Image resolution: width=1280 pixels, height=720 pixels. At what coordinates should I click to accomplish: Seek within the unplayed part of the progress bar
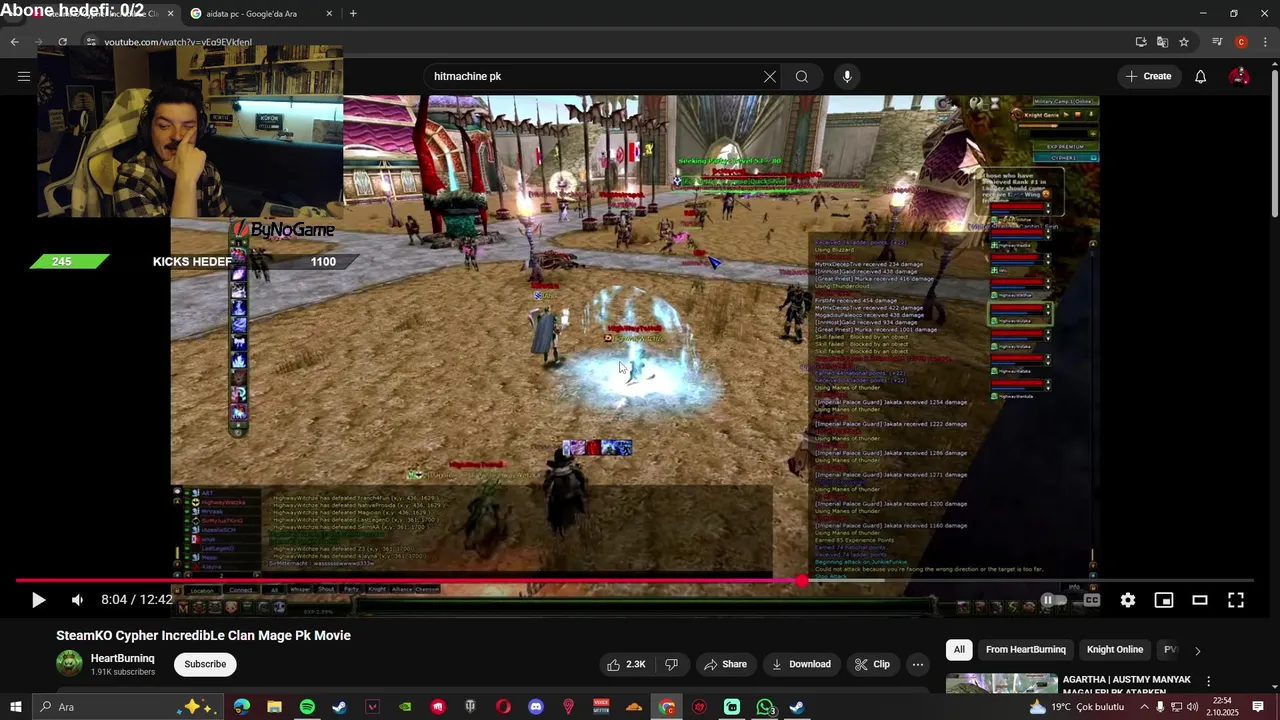[x=1030, y=580]
